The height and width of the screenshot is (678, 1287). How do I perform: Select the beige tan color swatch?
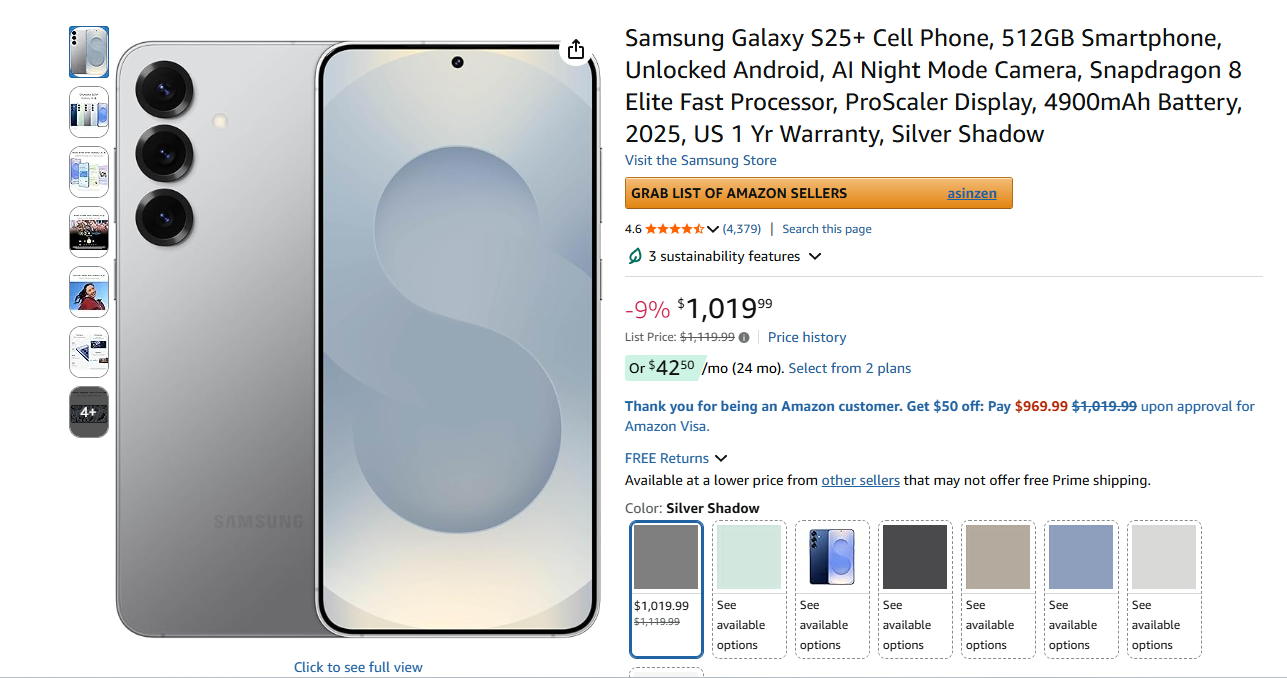(x=998, y=557)
